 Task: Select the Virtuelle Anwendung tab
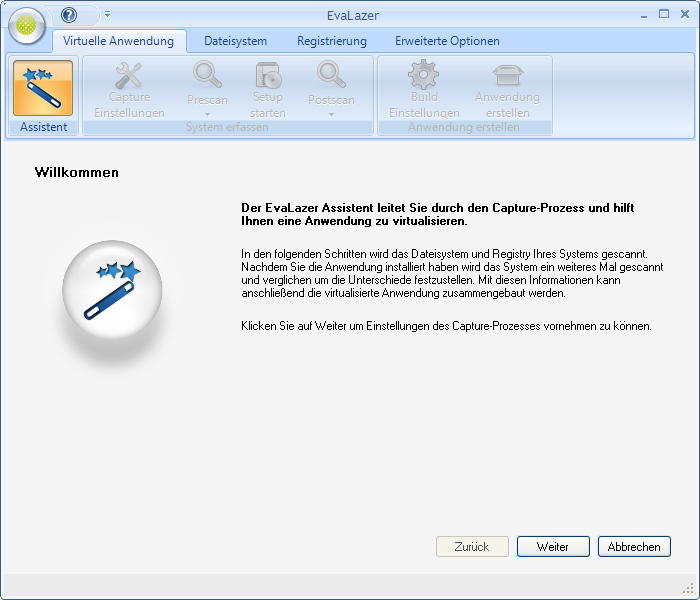click(118, 41)
